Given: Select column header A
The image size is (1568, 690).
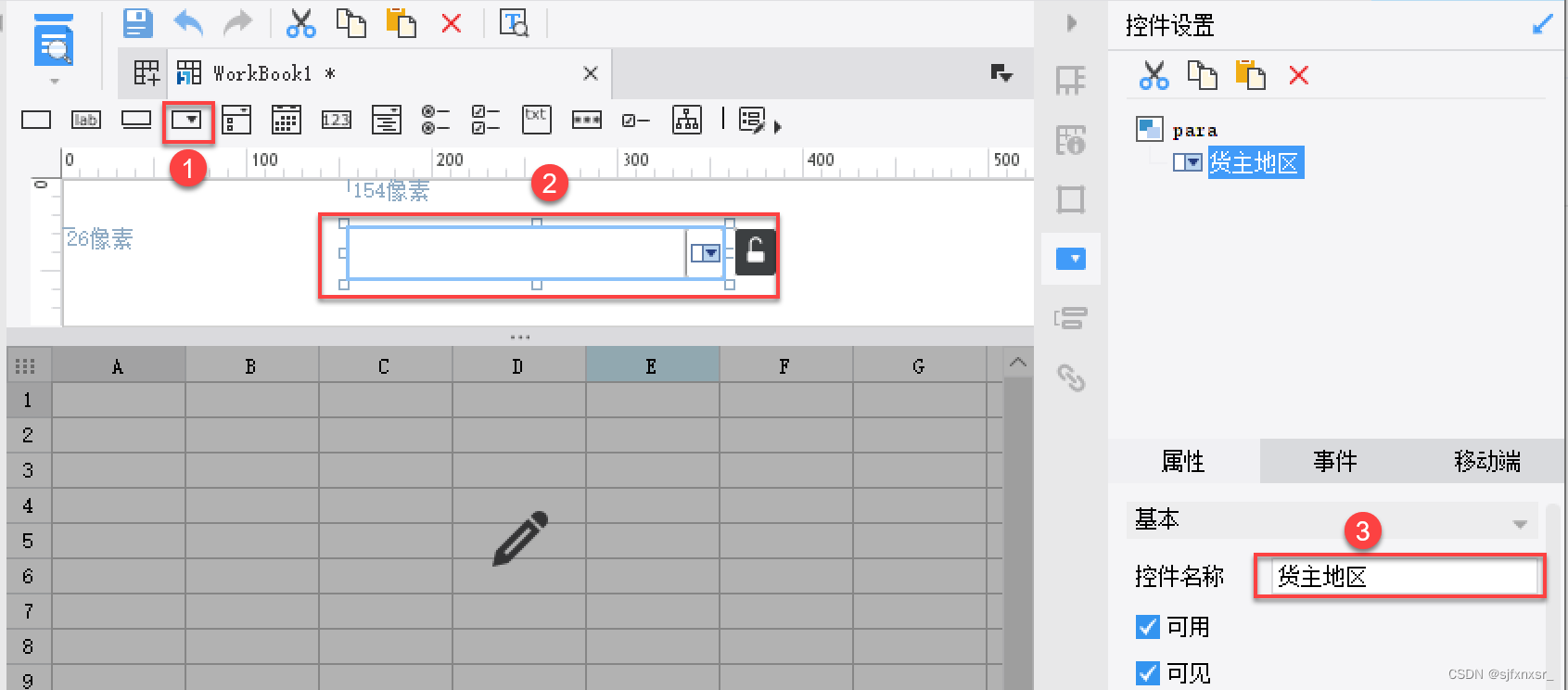Looking at the screenshot, I should (118, 366).
